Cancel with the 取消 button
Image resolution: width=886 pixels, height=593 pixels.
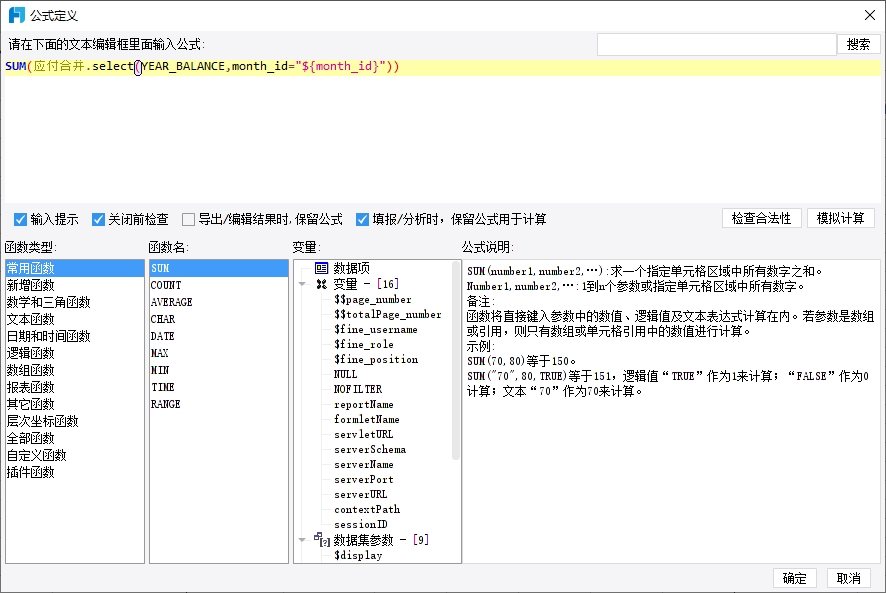coord(849,578)
